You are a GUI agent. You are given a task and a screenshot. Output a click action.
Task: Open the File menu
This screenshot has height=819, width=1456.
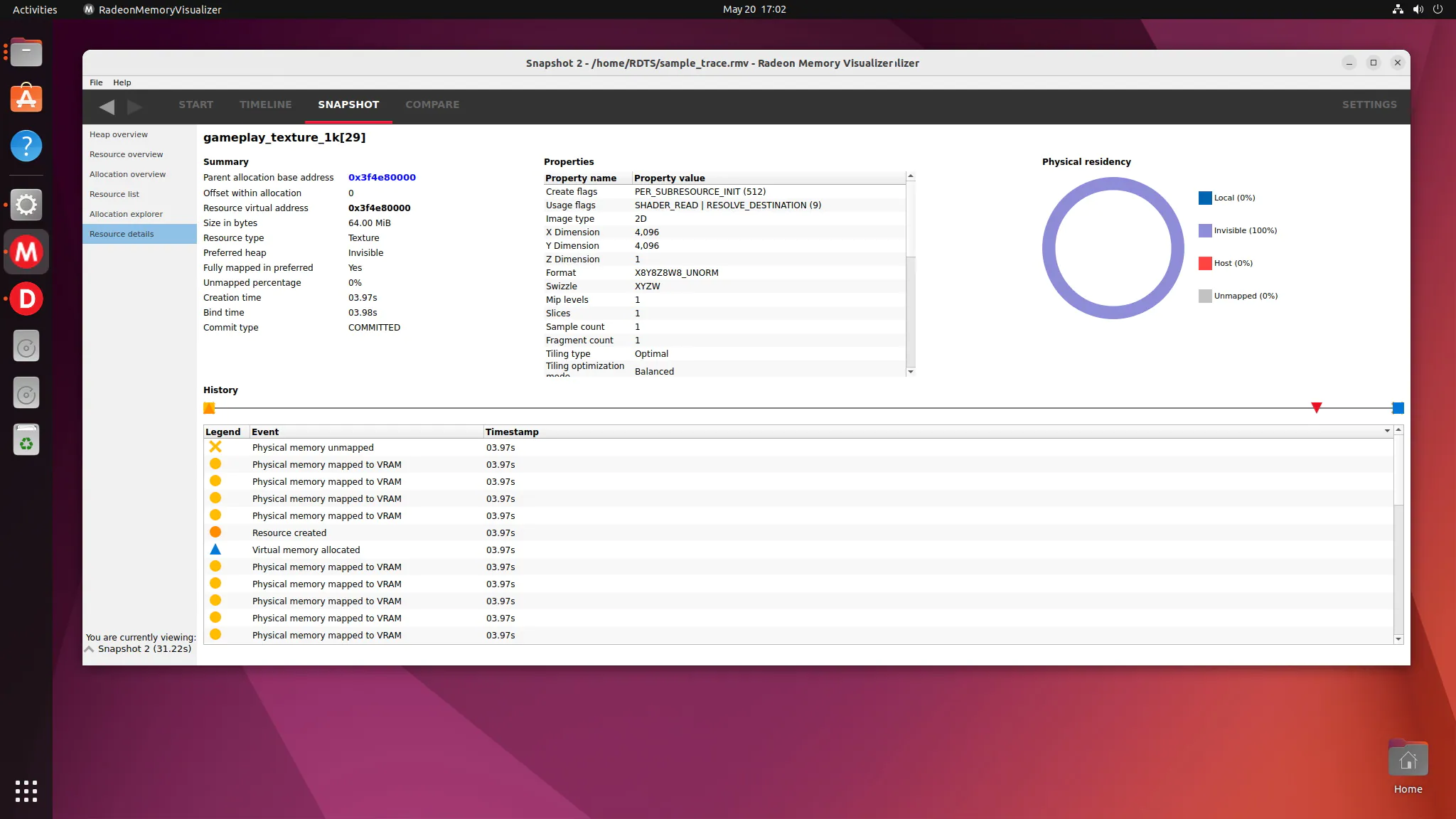(x=96, y=82)
